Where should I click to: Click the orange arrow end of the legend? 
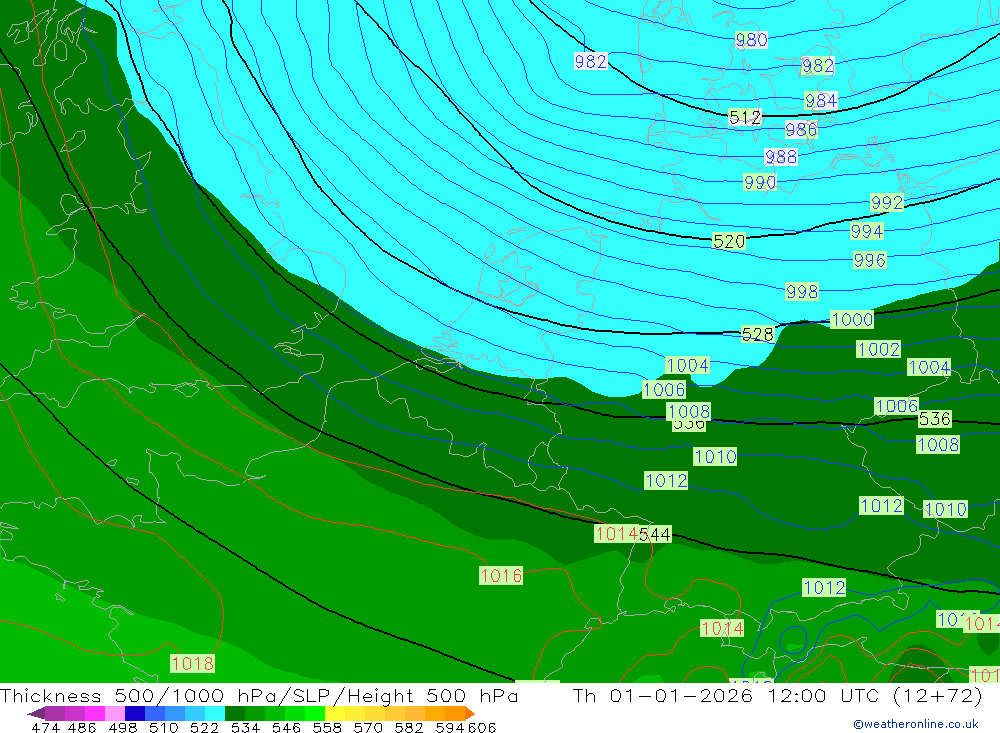click(x=469, y=713)
